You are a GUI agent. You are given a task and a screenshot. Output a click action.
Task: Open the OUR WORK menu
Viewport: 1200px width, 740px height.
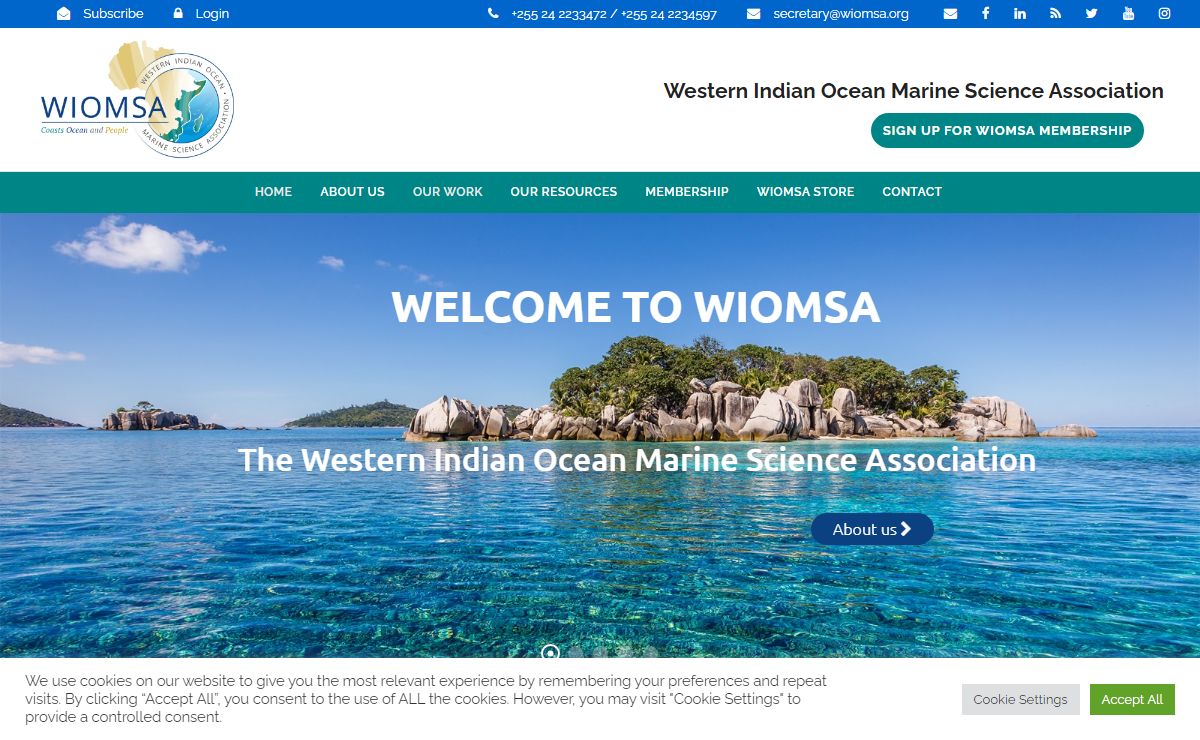[x=448, y=192]
